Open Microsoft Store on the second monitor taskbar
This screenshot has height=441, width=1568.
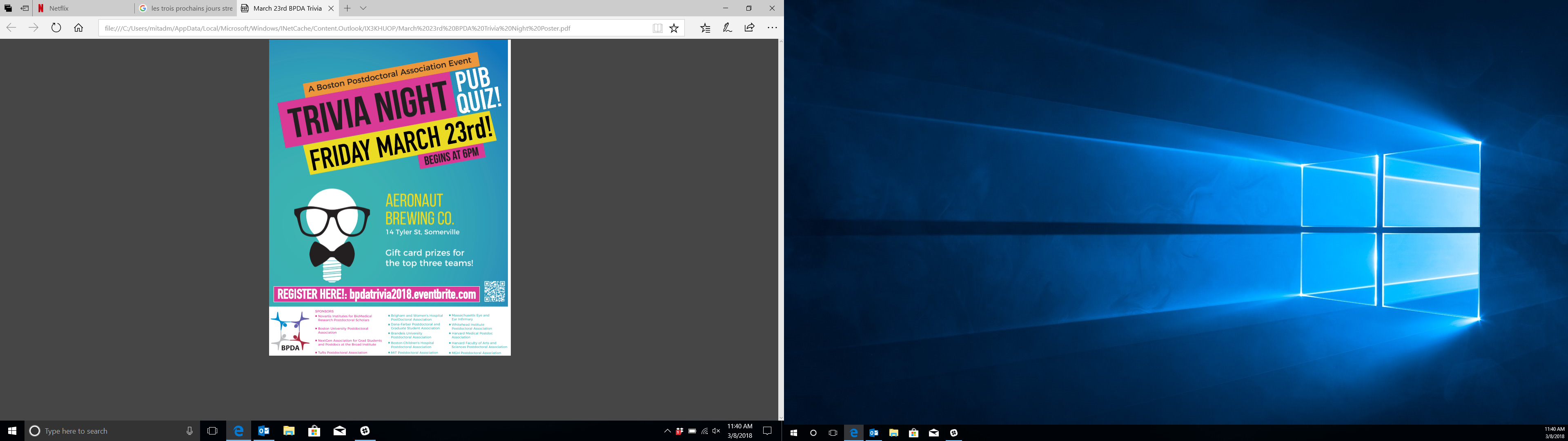tap(914, 432)
